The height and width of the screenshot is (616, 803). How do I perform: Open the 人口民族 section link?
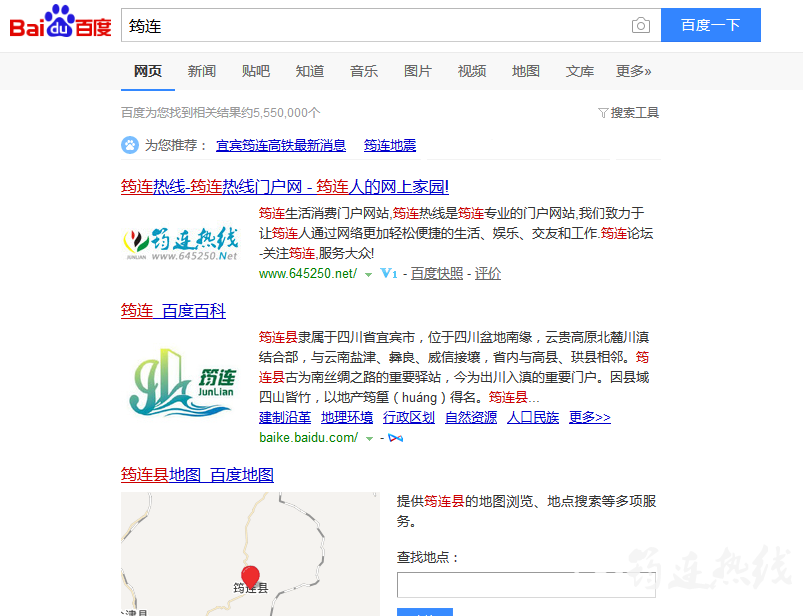pyautogui.click(x=533, y=417)
